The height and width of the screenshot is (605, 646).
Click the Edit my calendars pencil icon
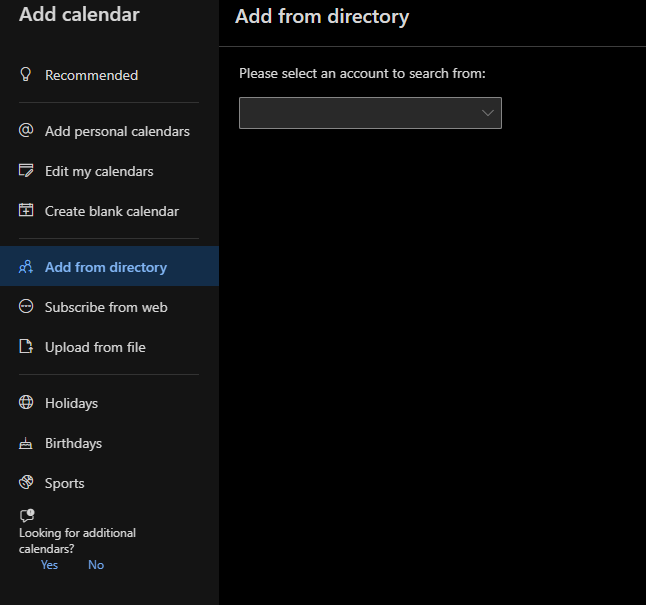tap(26, 171)
